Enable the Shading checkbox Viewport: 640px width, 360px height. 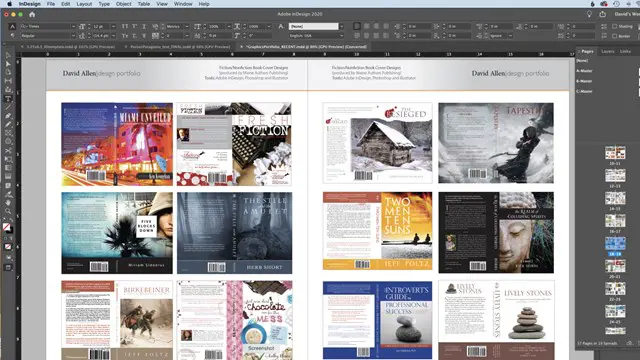point(614,26)
